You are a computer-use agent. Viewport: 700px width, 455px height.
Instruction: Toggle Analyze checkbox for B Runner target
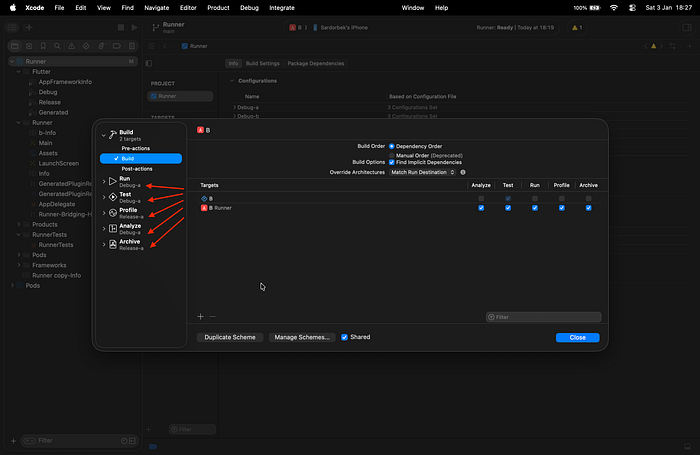coord(481,208)
